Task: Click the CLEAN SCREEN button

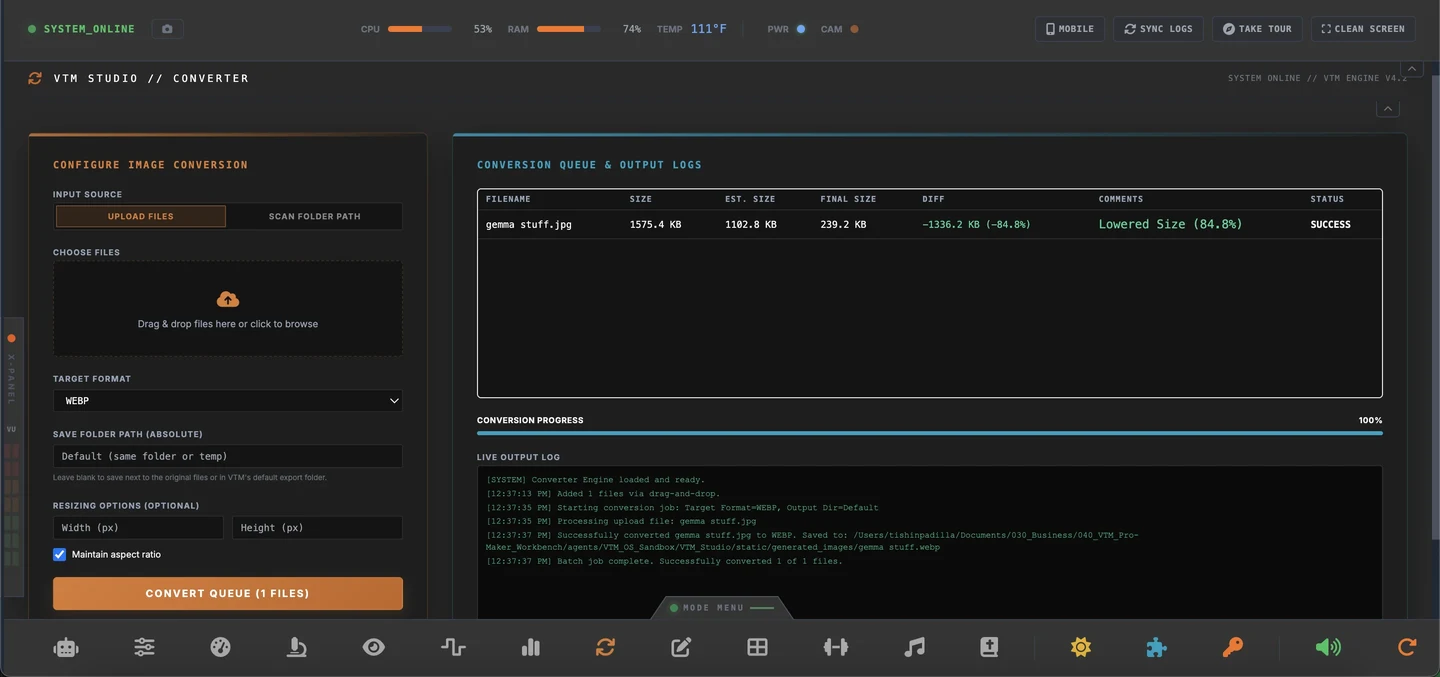Action: point(1363,29)
